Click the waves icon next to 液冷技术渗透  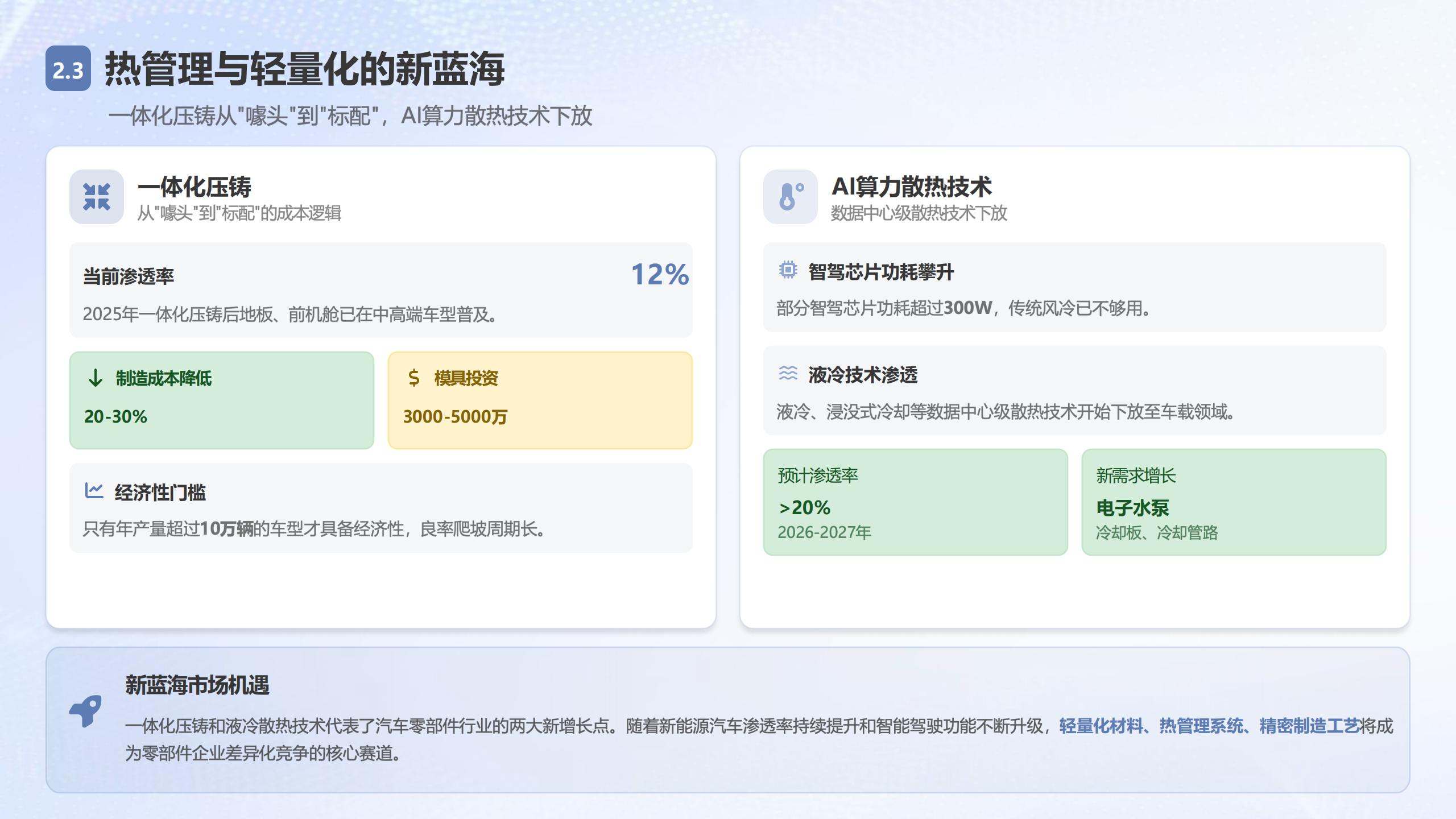click(788, 373)
